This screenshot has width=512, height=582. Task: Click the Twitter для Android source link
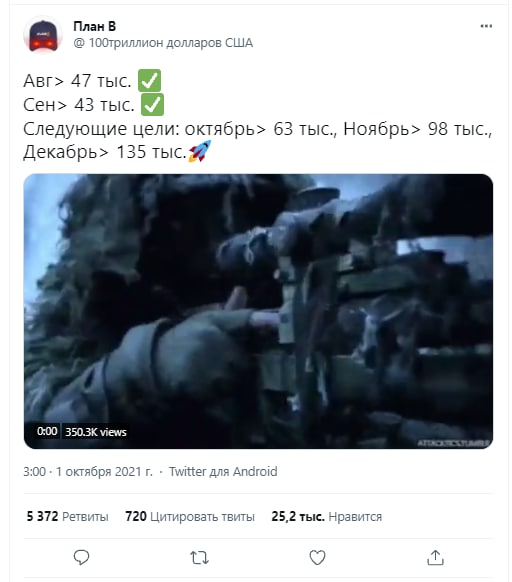[223, 471]
